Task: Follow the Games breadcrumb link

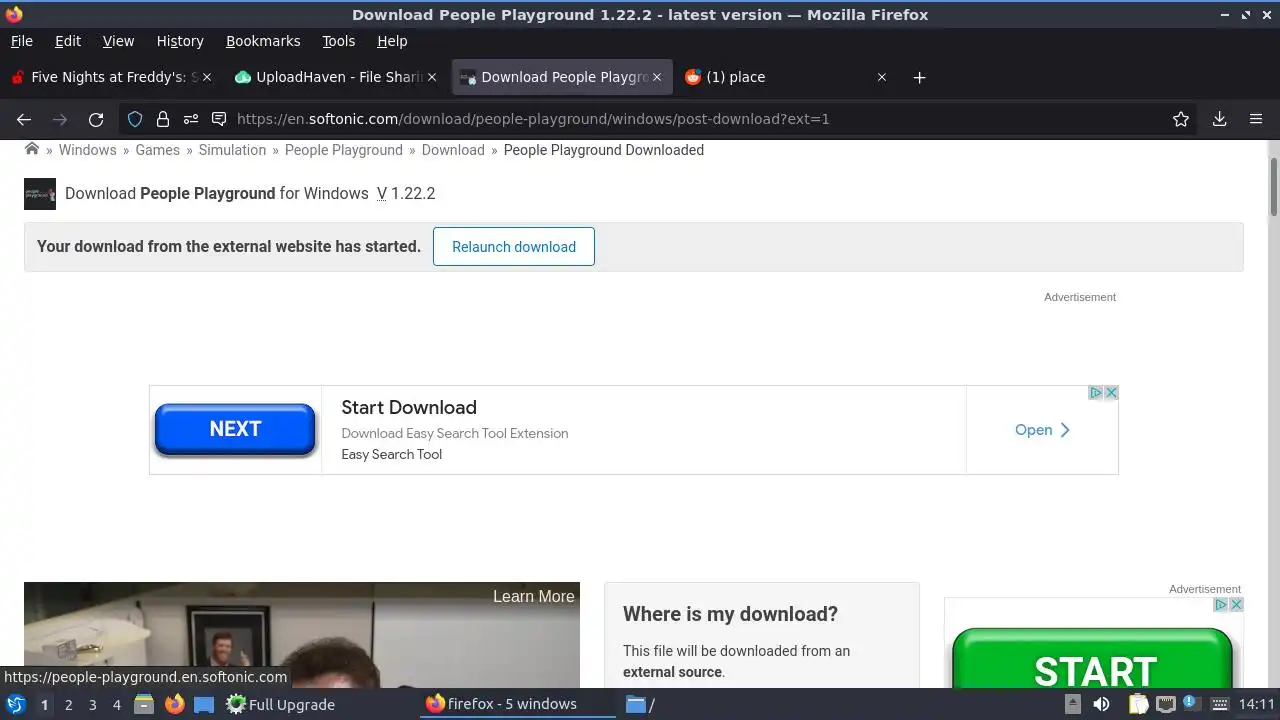Action: (x=158, y=150)
